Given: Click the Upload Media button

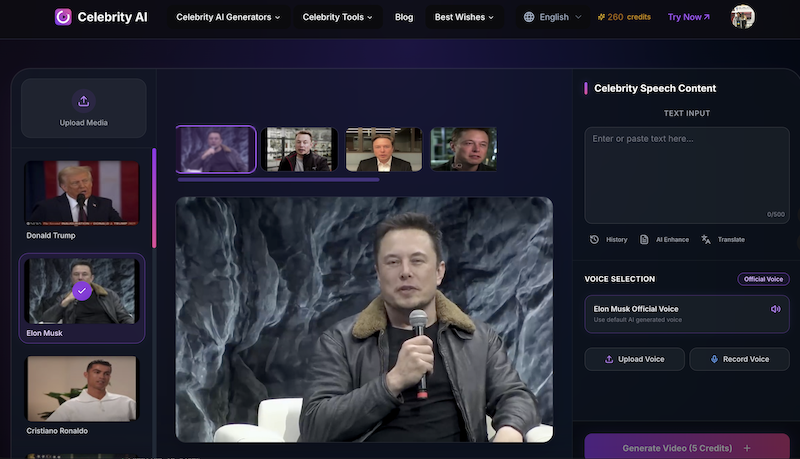Looking at the screenshot, I should click(x=84, y=108).
